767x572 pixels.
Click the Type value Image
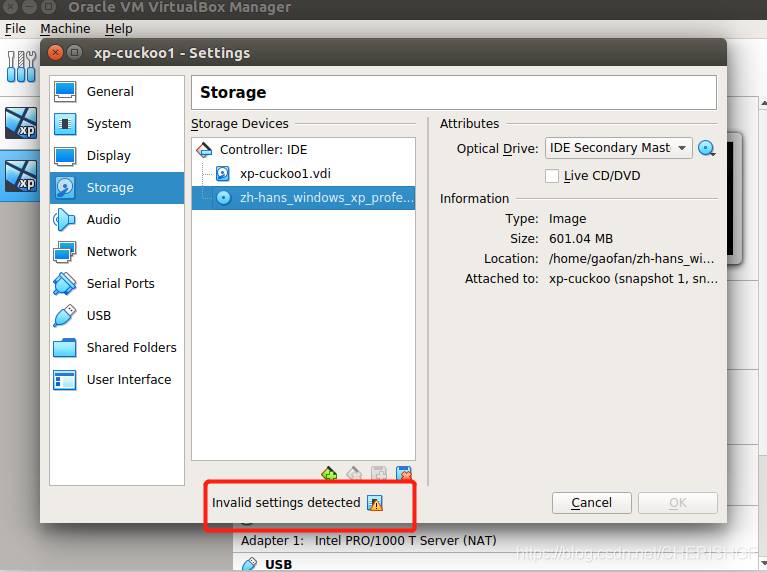(567, 219)
